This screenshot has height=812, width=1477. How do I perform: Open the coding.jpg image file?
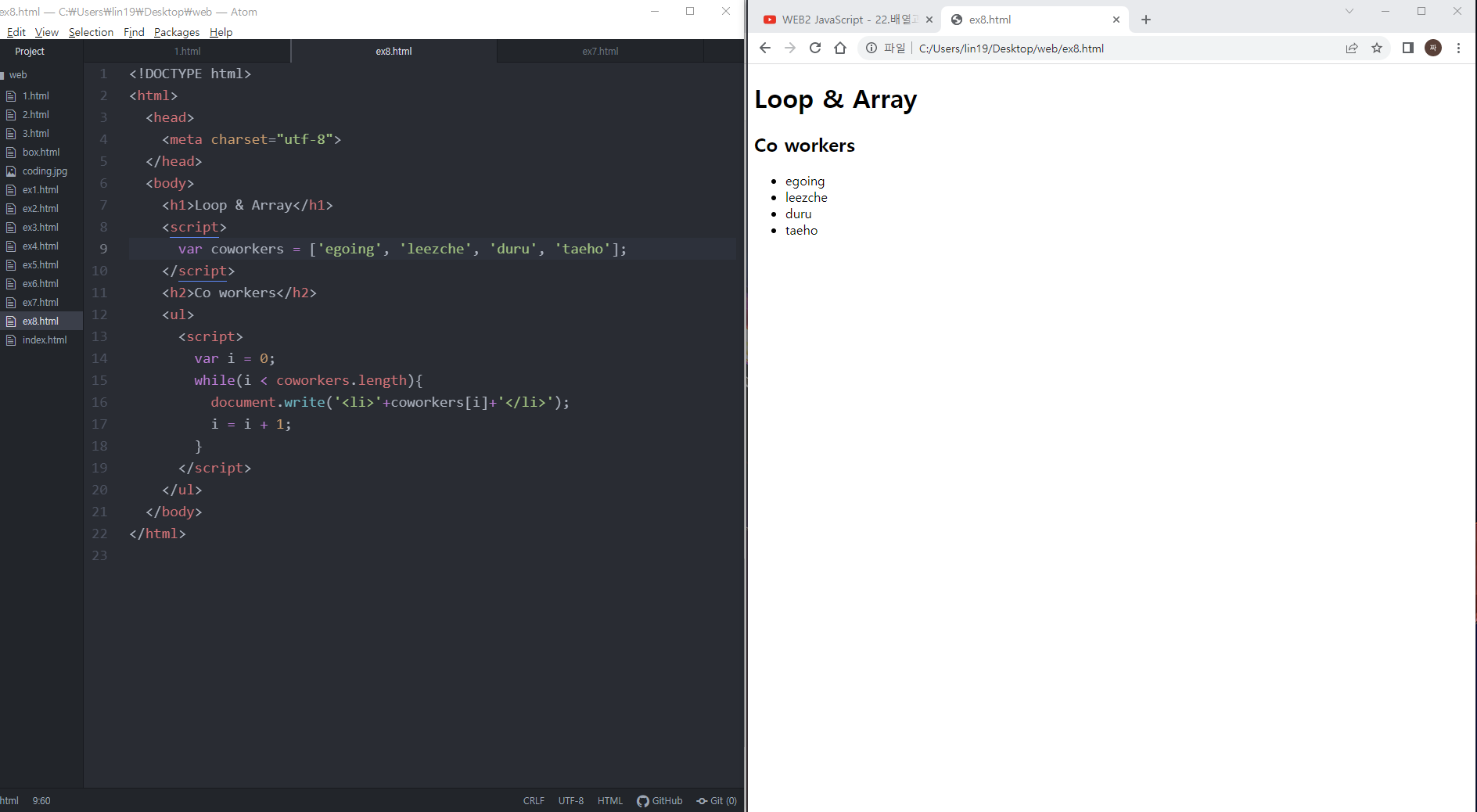pyautogui.click(x=45, y=171)
